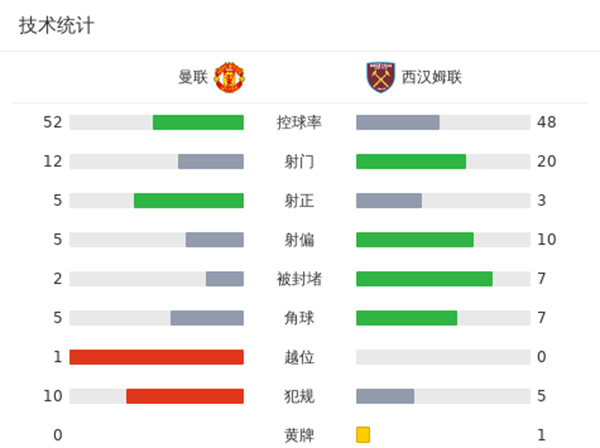Click the 控球率 stat label
The width and height of the screenshot is (600, 448).
coord(299,122)
